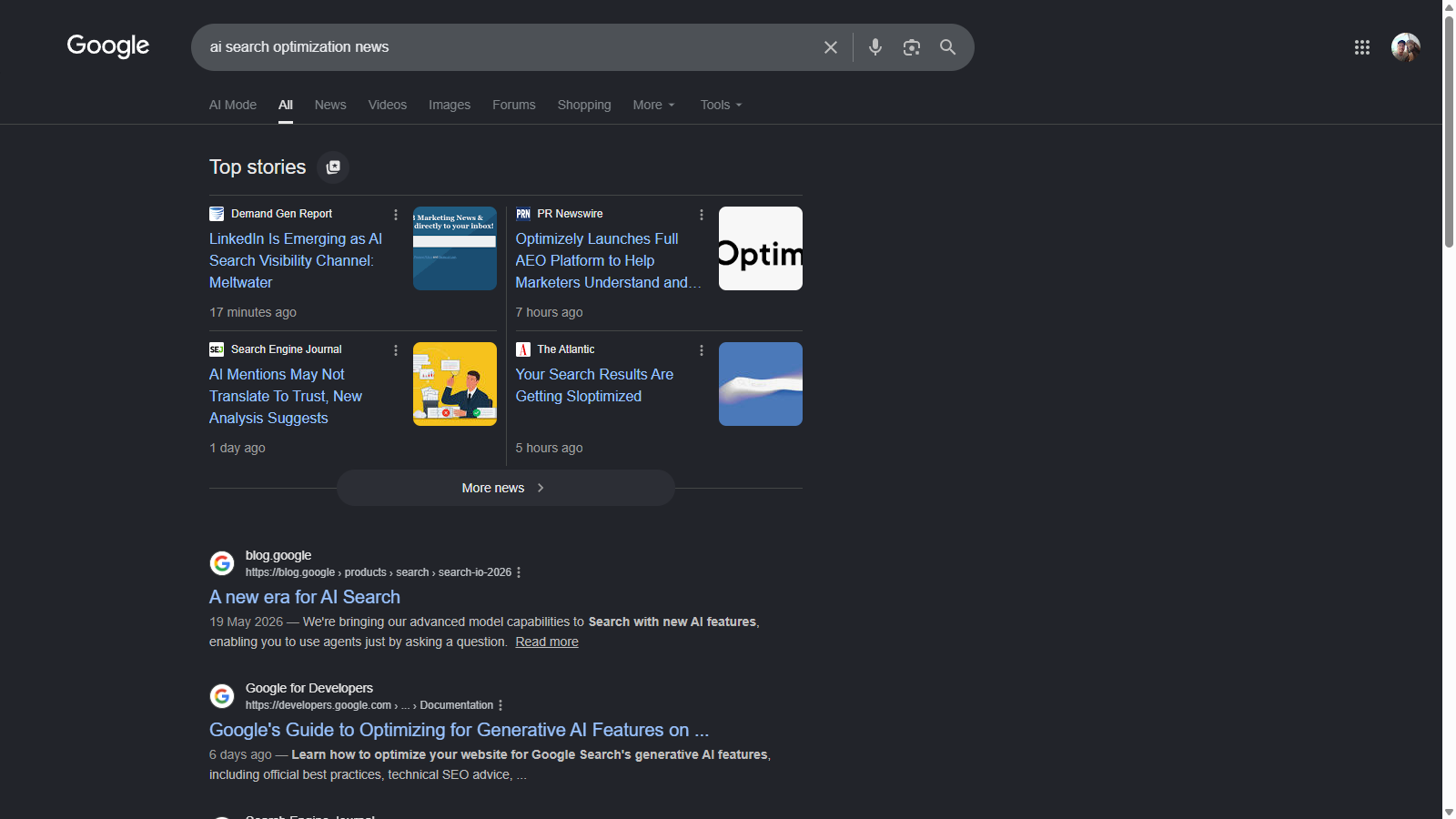Switch to Videos tab
The image size is (1456, 819).
pos(388,105)
